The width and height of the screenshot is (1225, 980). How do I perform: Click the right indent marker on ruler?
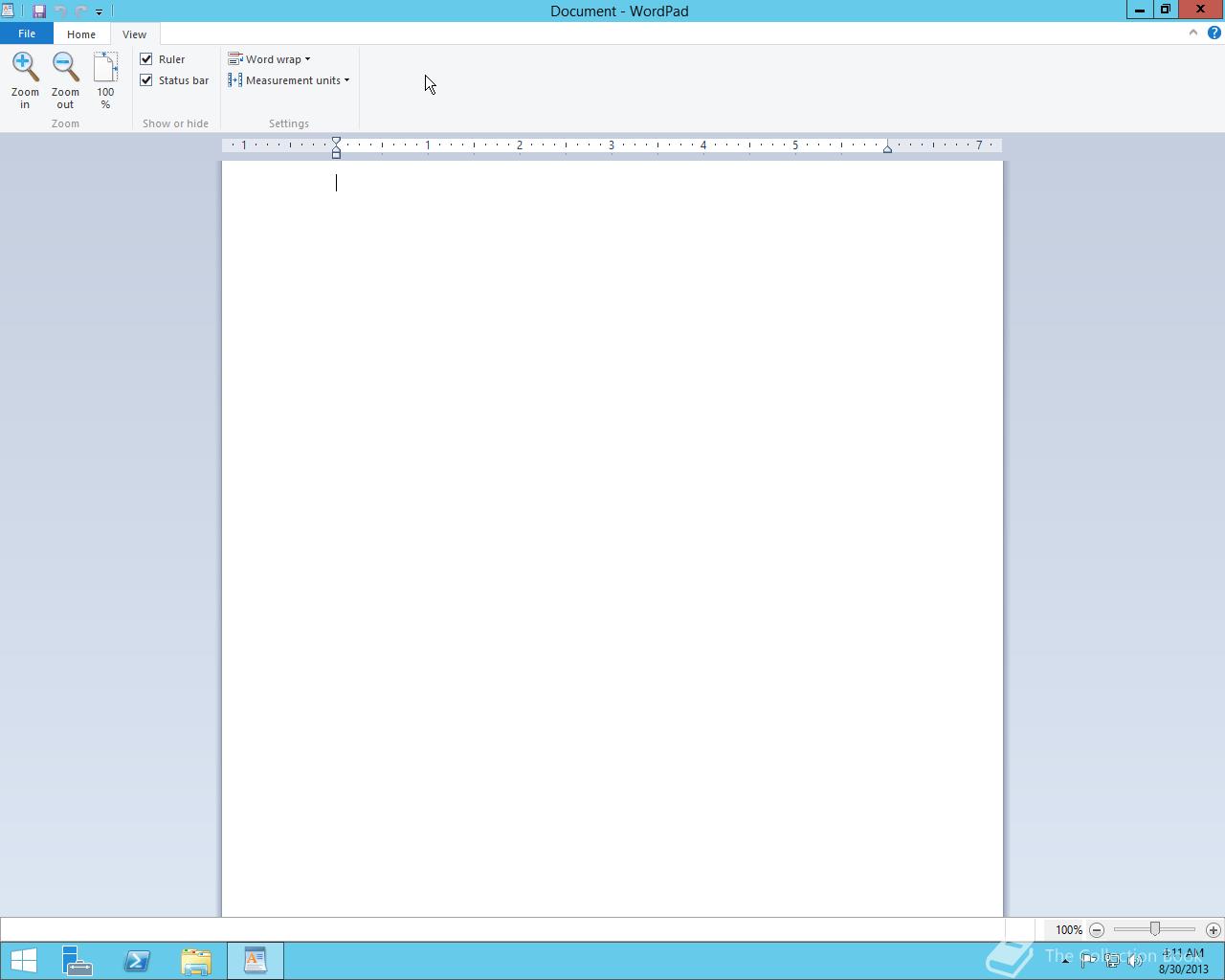[887, 148]
